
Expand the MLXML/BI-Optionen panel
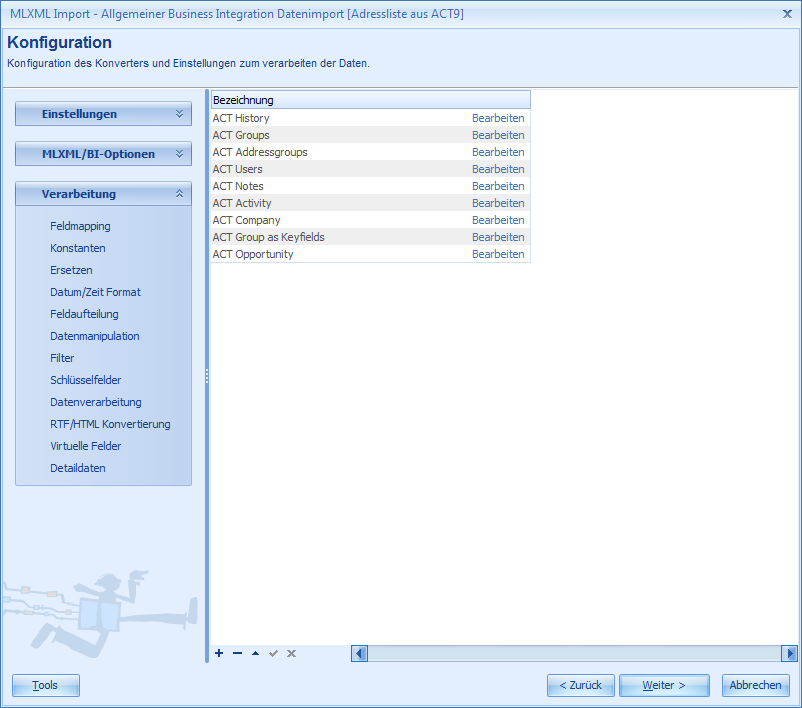[103, 154]
